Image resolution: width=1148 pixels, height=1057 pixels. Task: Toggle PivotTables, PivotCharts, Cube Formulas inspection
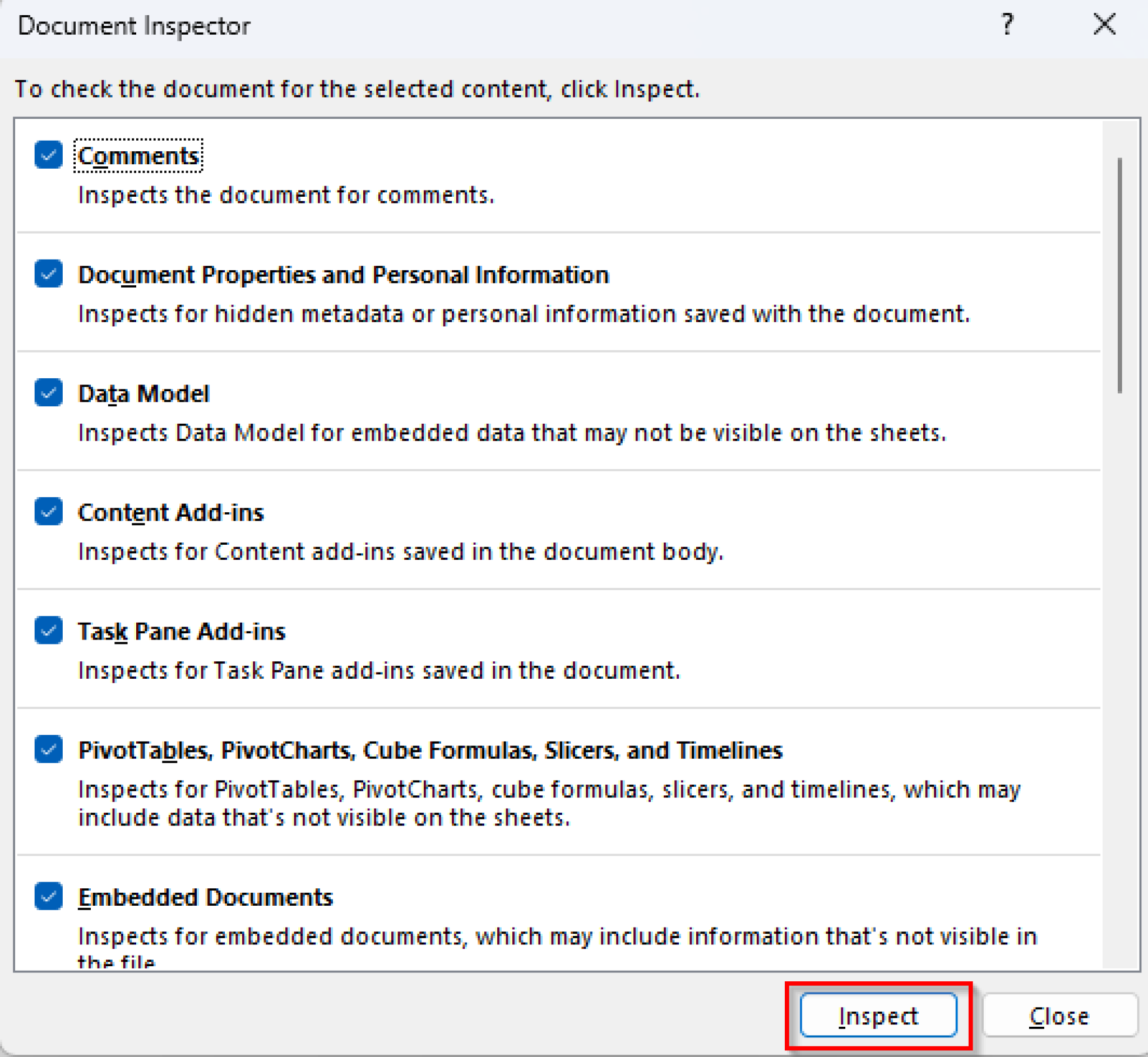(48, 750)
